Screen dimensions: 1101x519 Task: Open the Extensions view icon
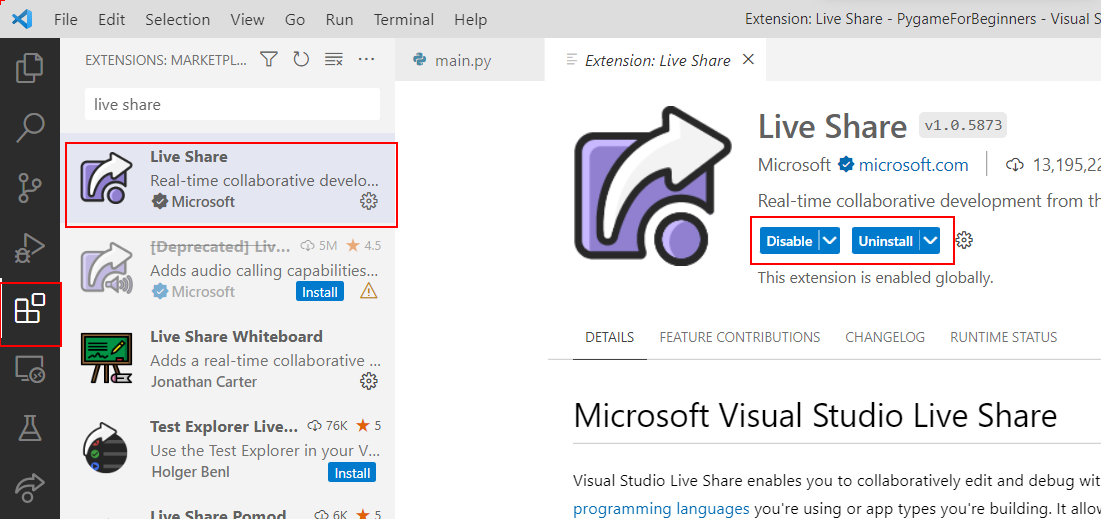click(29, 309)
